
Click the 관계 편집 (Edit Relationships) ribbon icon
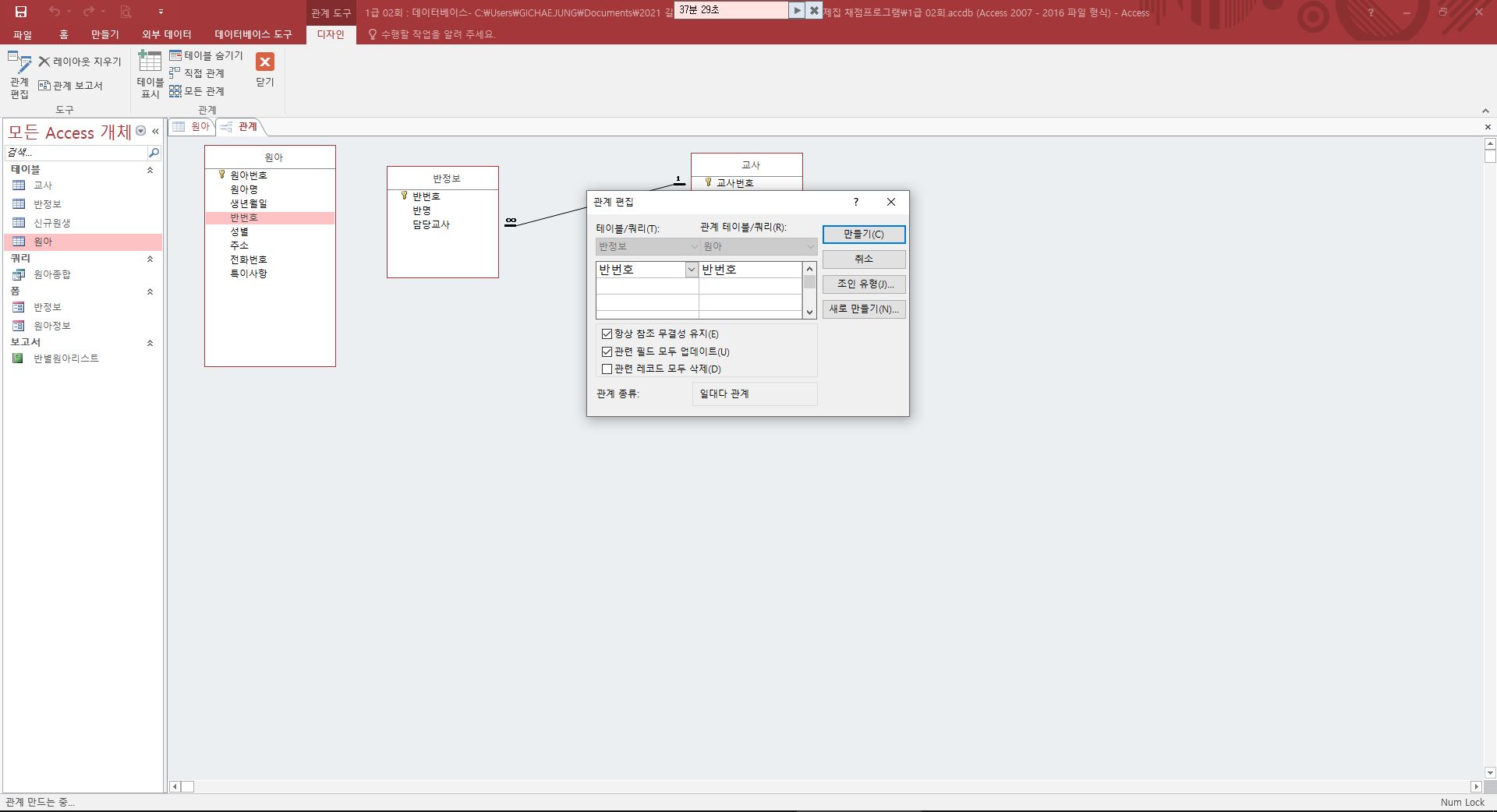pos(19,75)
